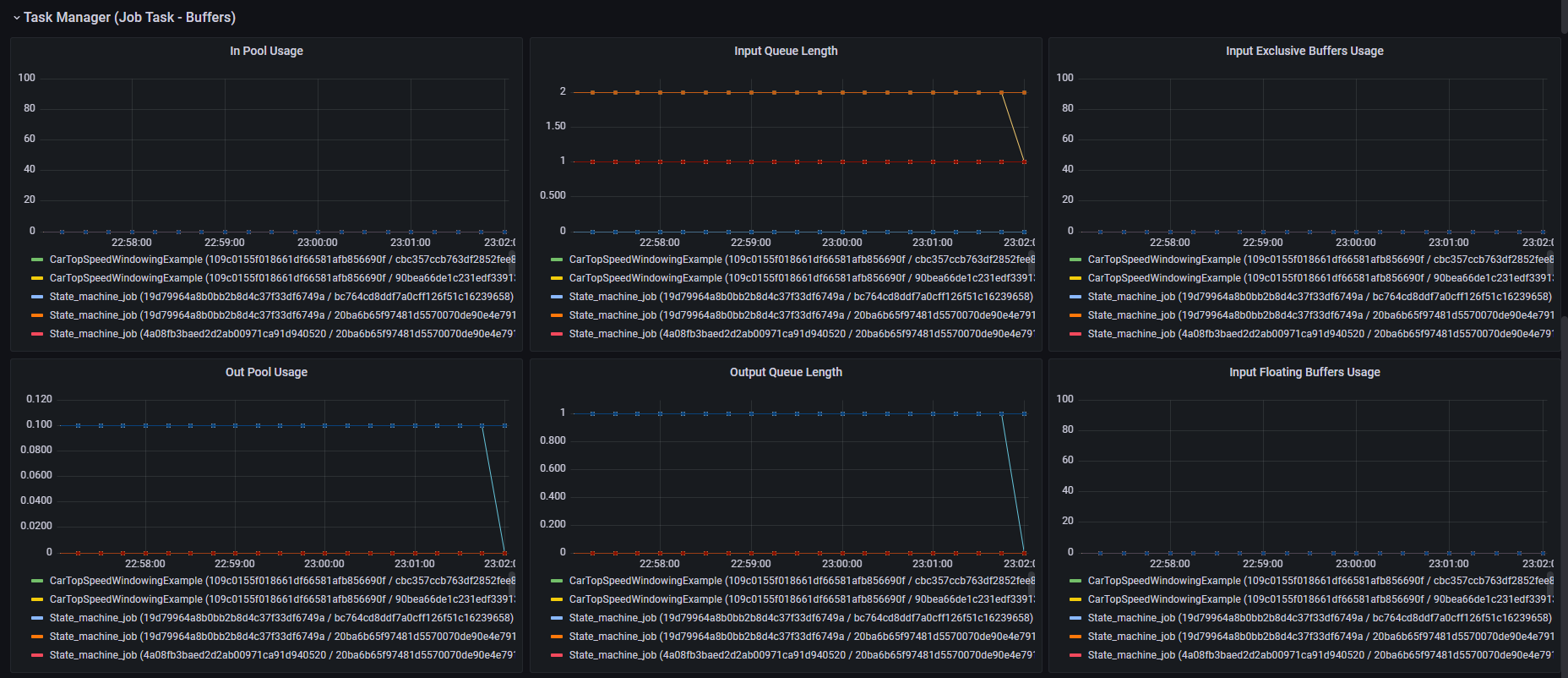Click yellow color swatch in Output Queue Length legend
This screenshot has width=1568, height=678.
tap(557, 599)
